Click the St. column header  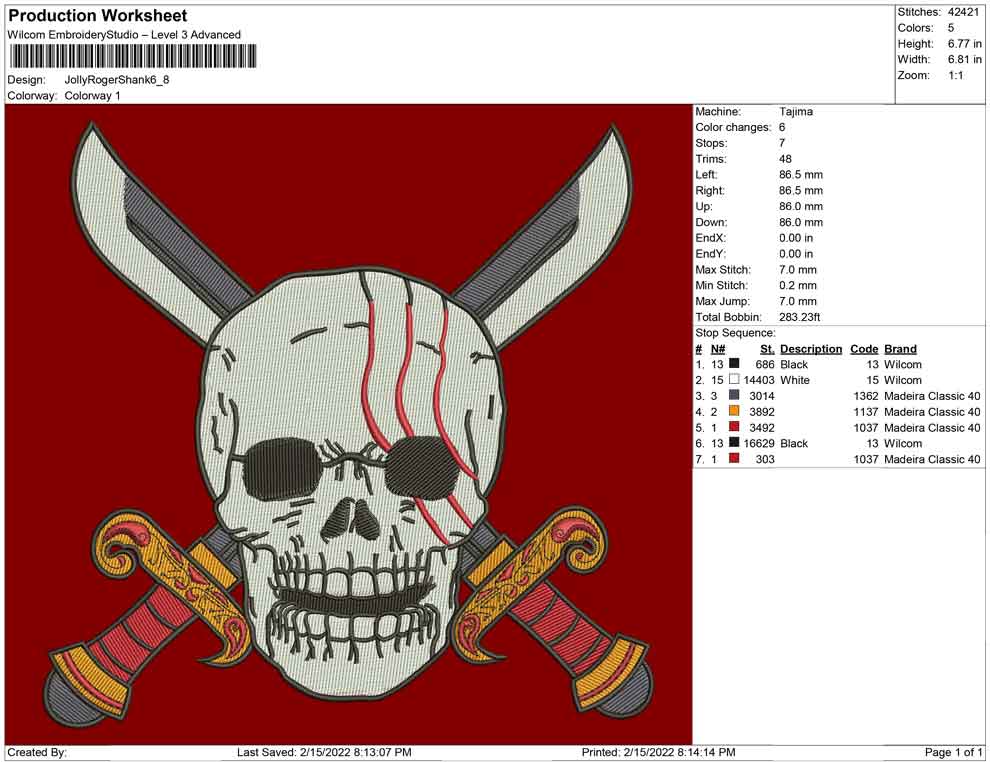click(767, 349)
